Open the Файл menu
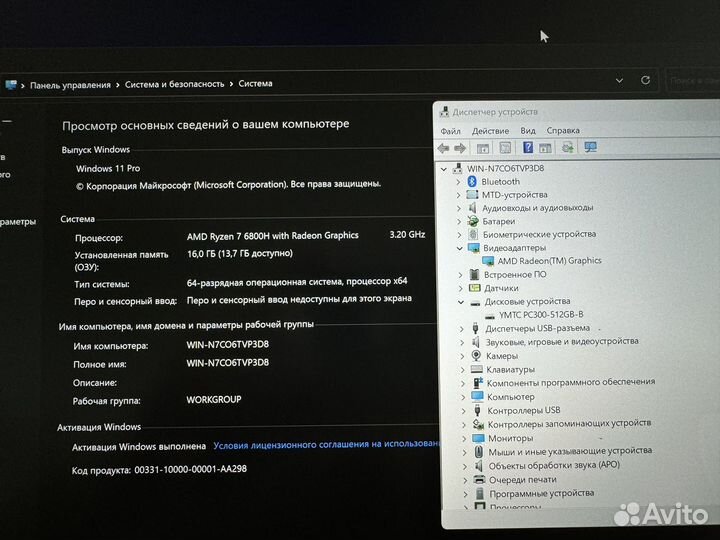 pyautogui.click(x=450, y=131)
